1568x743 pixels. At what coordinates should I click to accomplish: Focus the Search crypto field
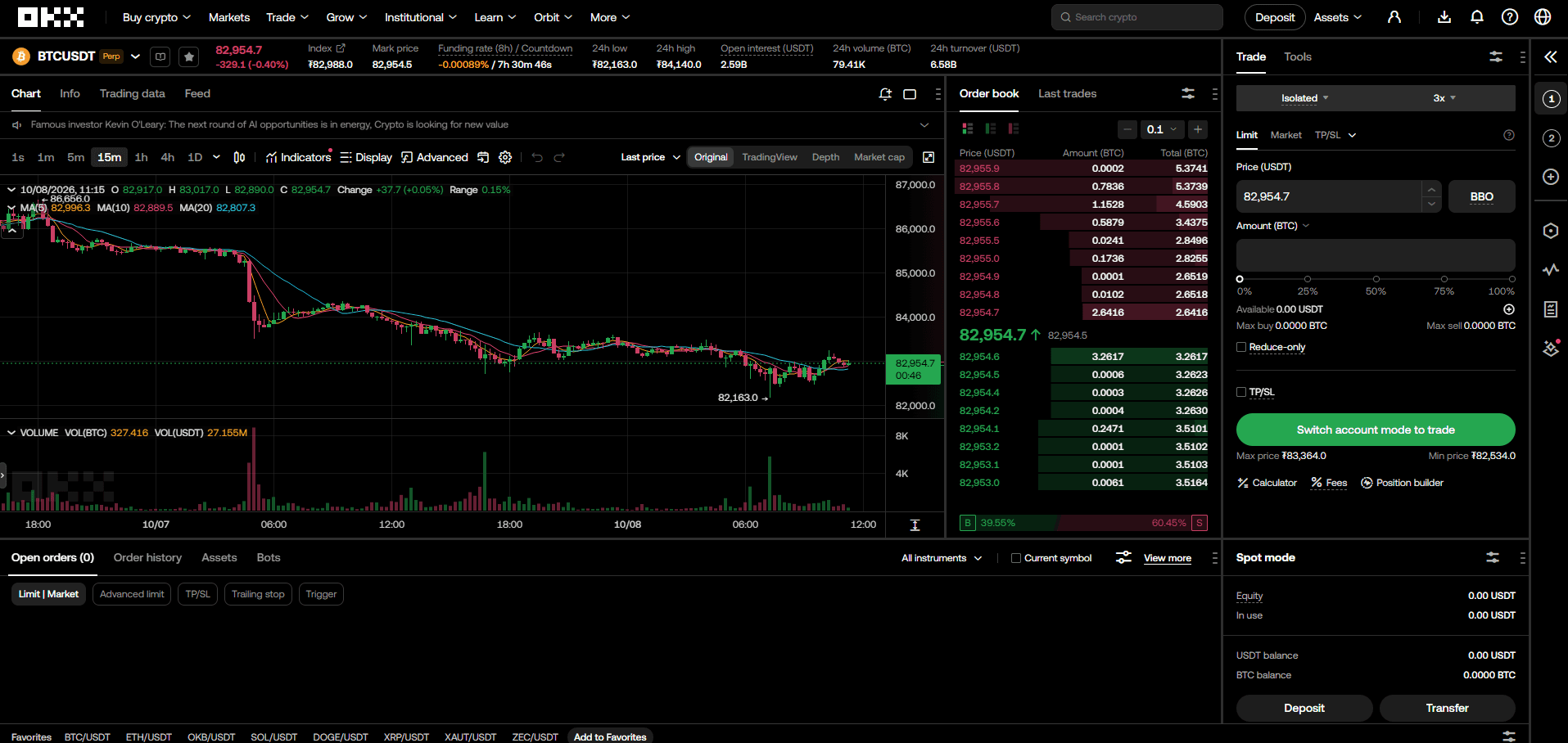(1137, 17)
